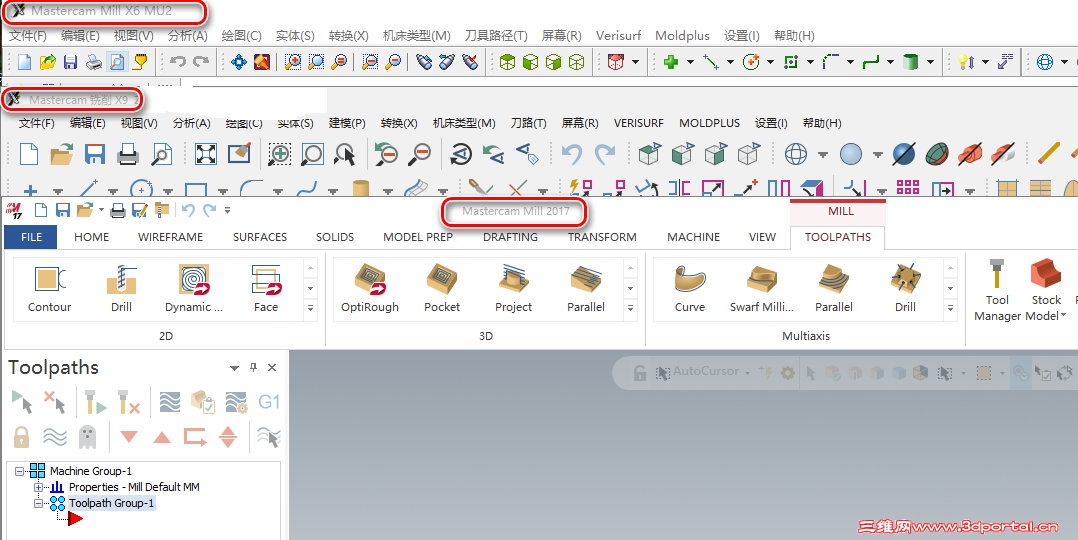The image size is (1078, 540).
Task: Expand the 2D toolpaths gallery
Action: click(x=311, y=308)
